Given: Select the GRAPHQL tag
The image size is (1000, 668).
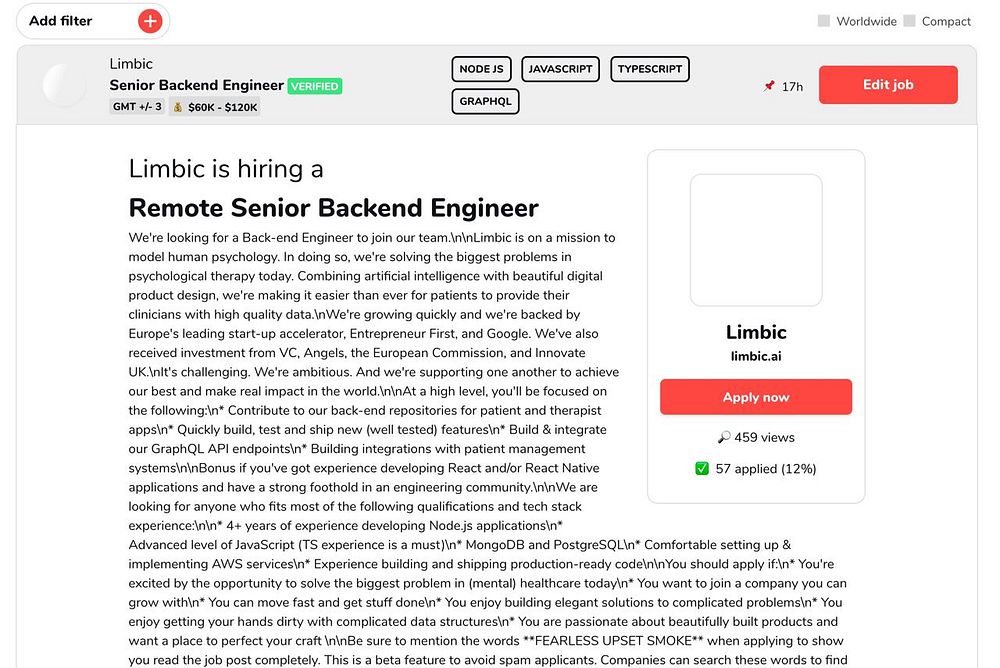Looking at the screenshot, I should point(485,101).
